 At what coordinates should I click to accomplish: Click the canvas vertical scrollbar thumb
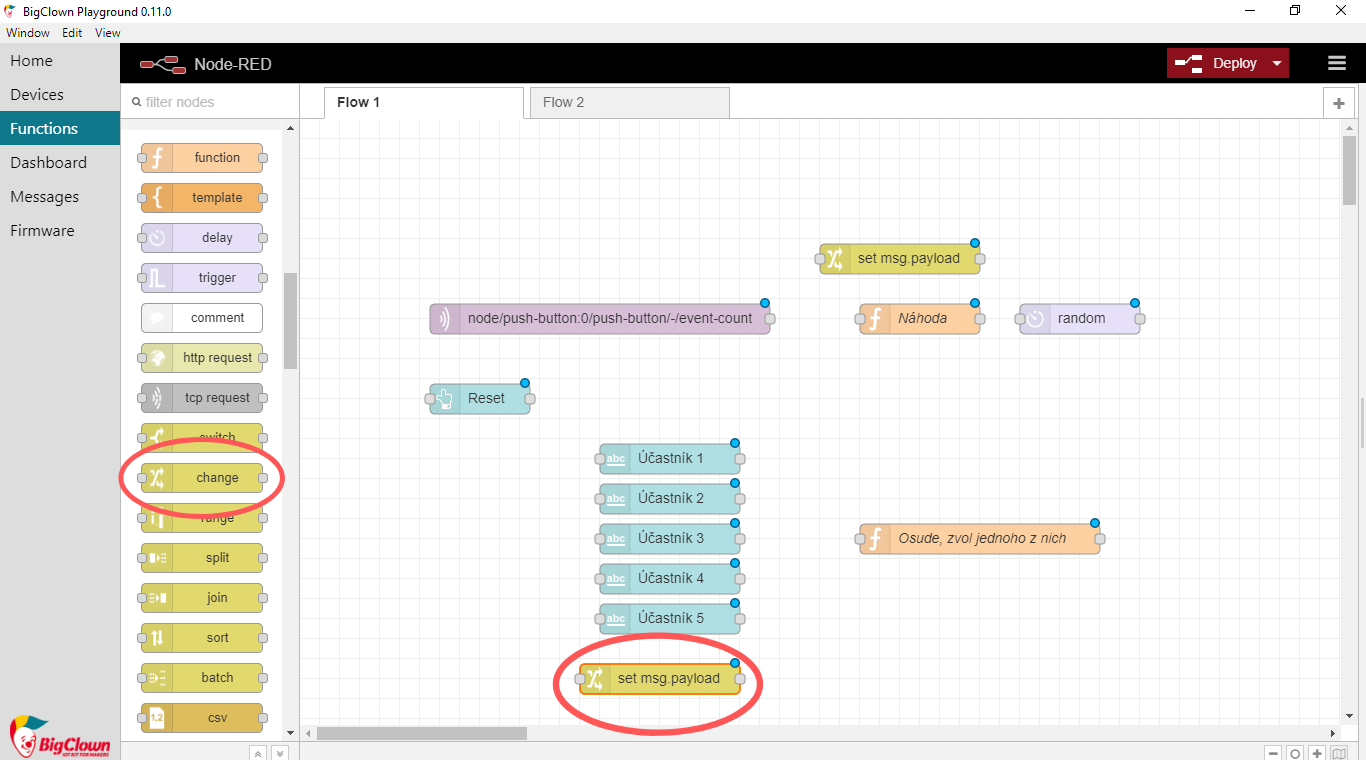[x=1350, y=170]
